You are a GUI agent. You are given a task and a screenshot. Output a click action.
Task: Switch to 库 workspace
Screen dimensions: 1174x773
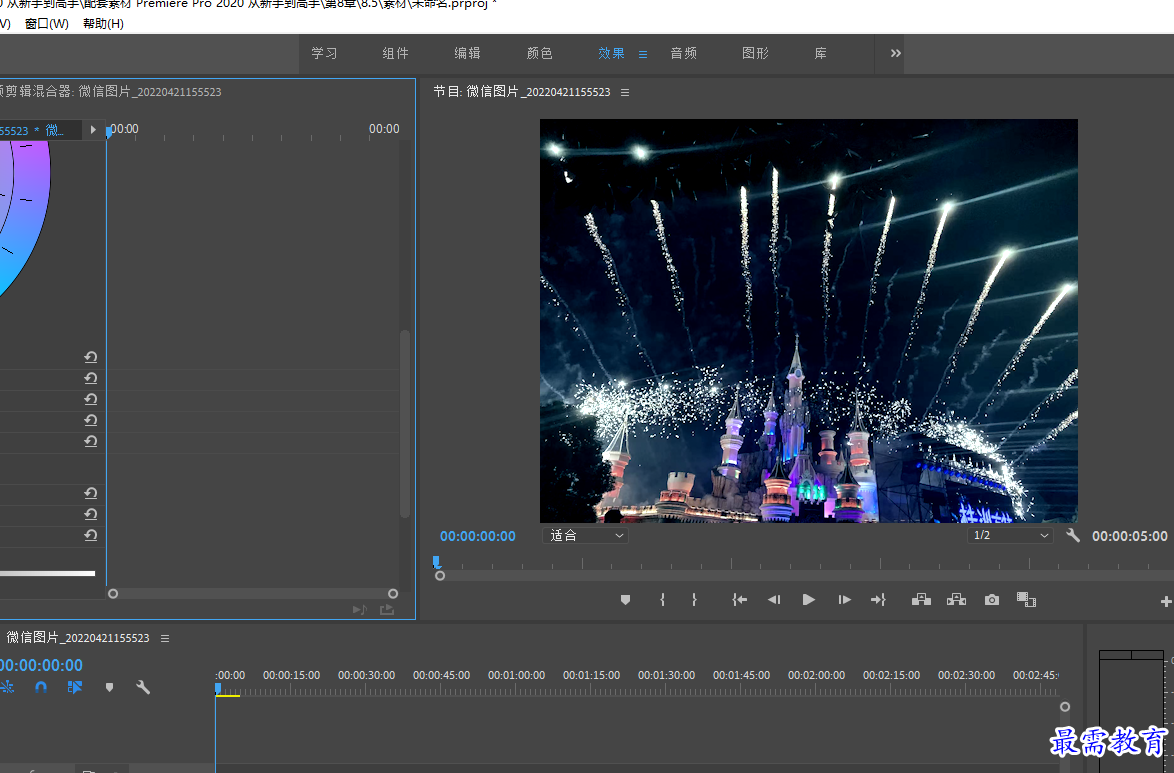[821, 53]
